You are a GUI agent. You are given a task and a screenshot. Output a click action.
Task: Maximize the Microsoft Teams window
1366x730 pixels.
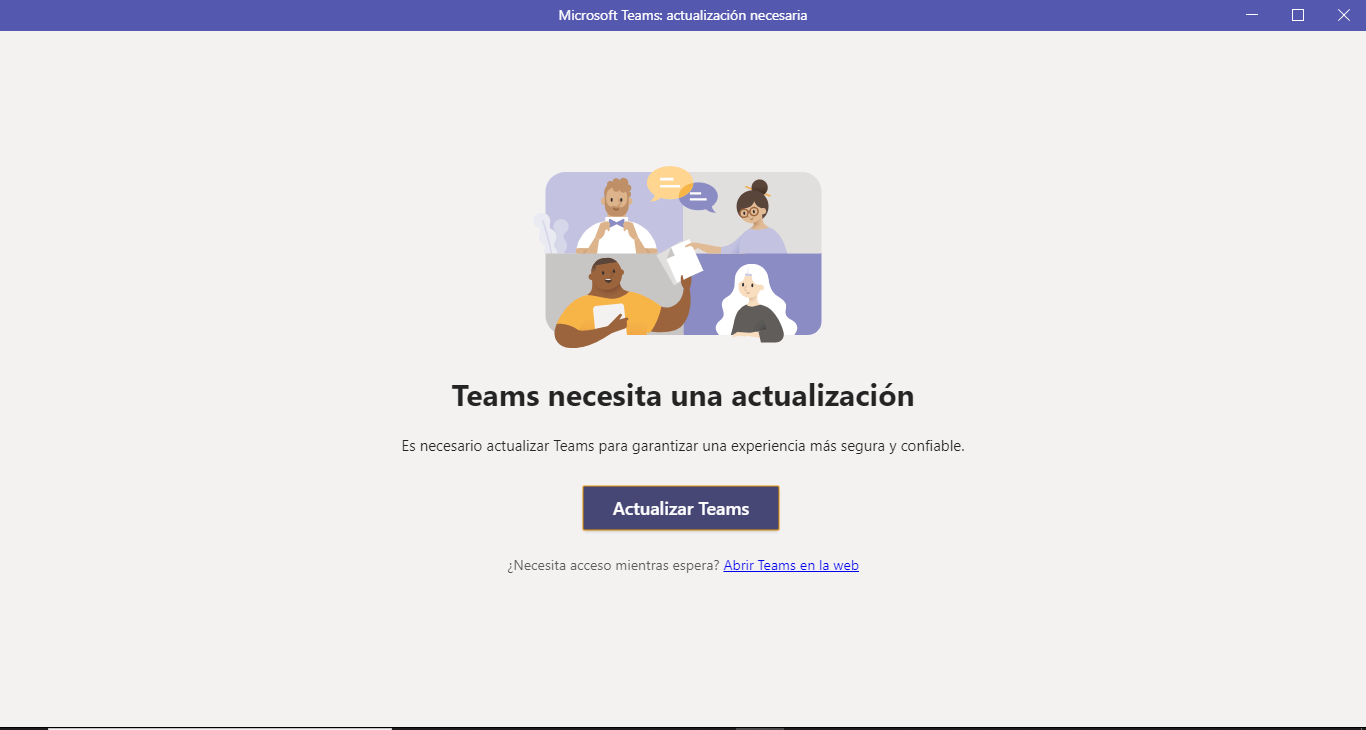tap(1298, 15)
